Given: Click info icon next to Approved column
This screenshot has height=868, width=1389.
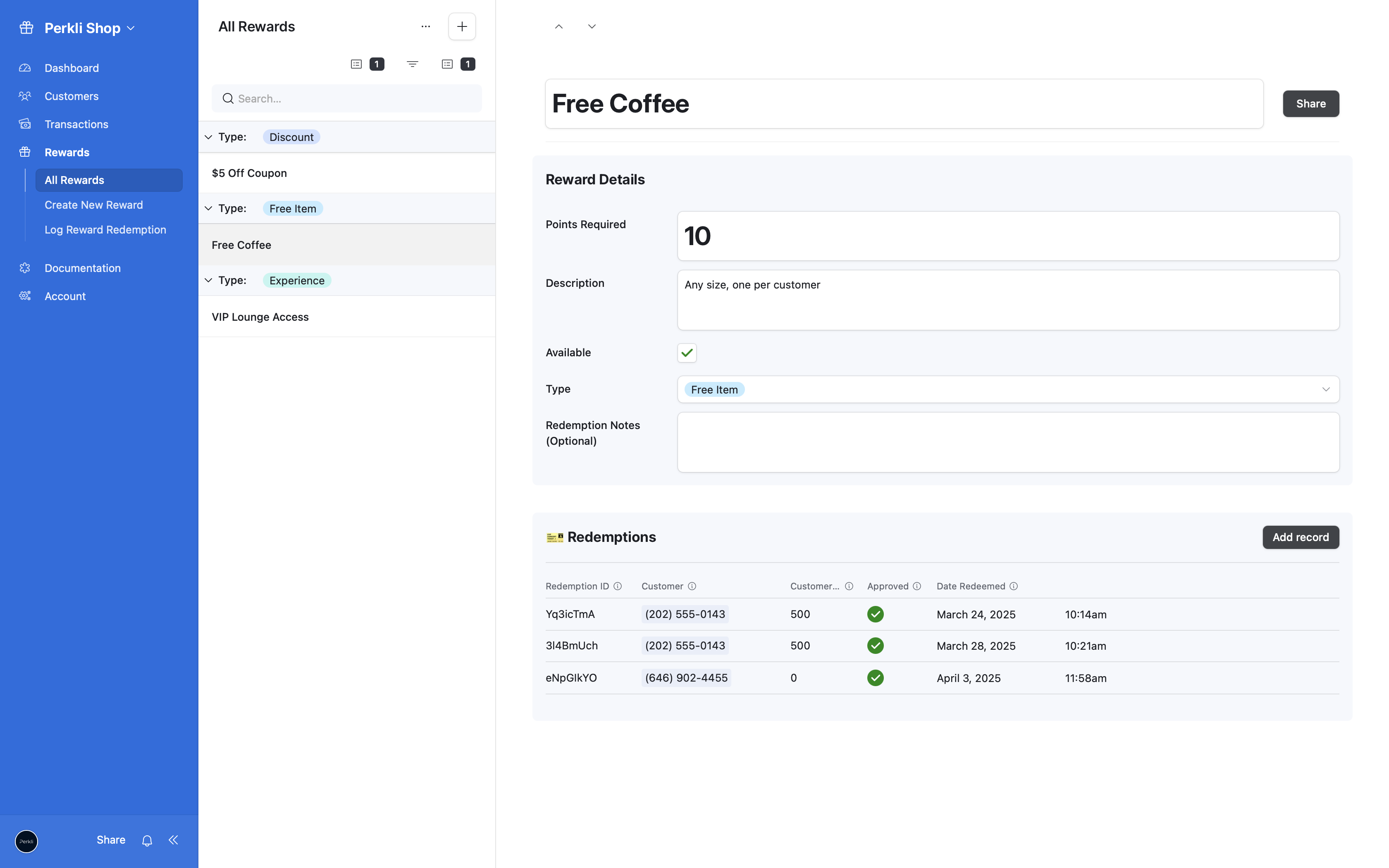Looking at the screenshot, I should click(x=917, y=586).
